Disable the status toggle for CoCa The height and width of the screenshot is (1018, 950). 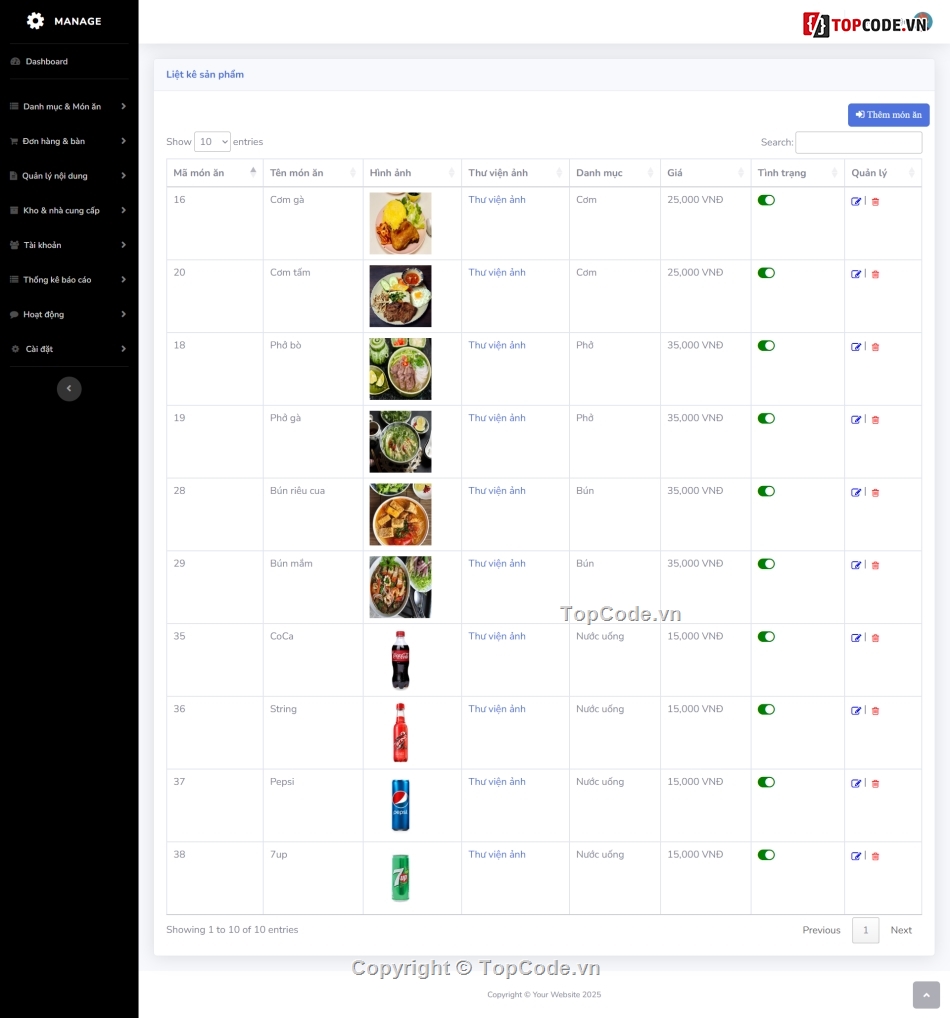[x=766, y=636]
